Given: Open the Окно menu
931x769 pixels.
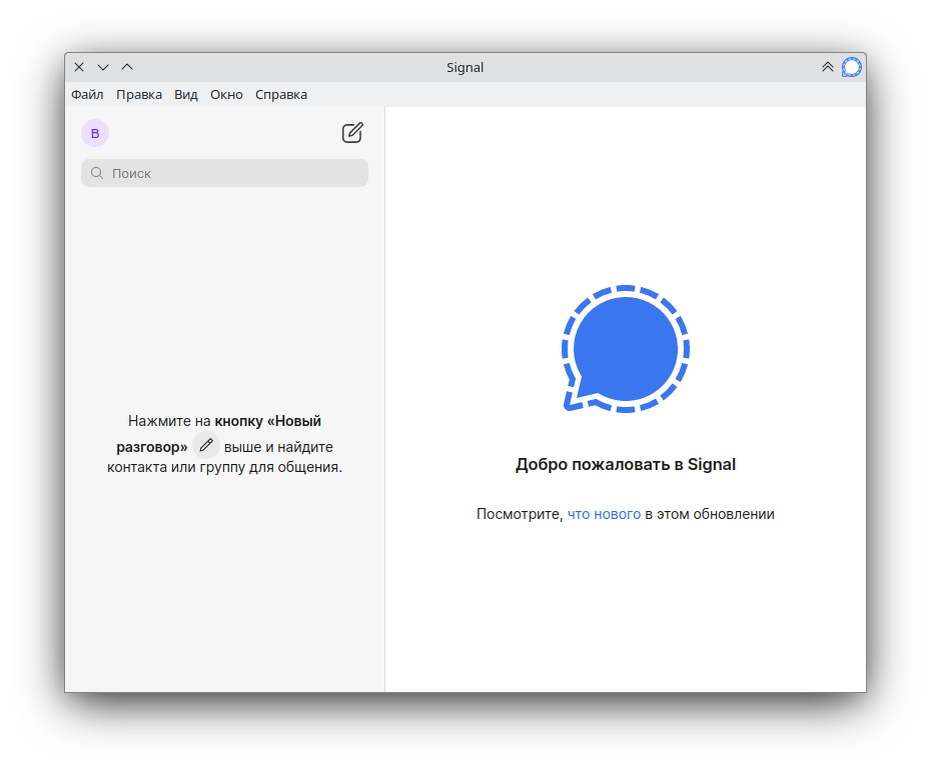Looking at the screenshot, I should tap(226, 94).
